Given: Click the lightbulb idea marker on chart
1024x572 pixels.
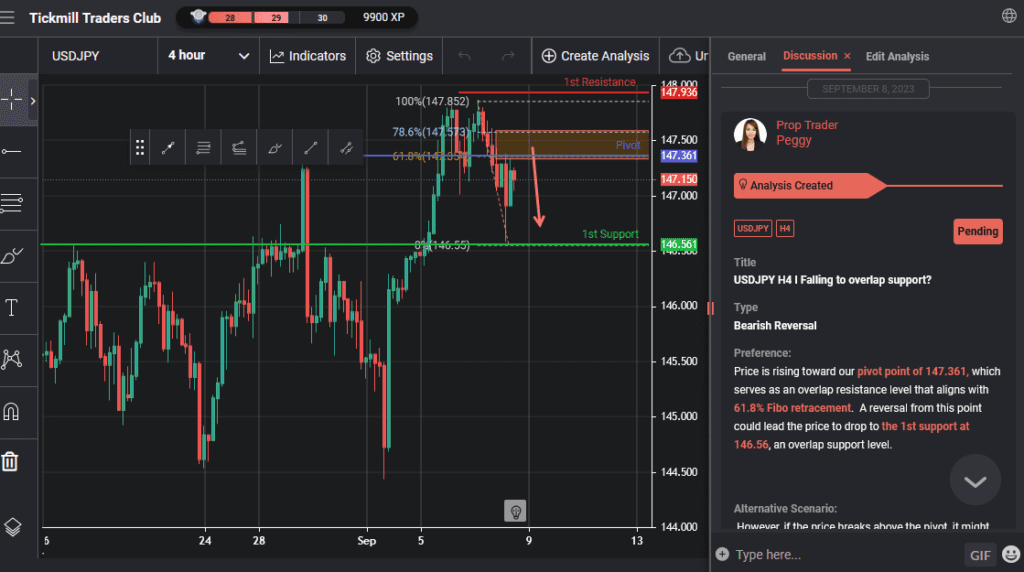Looking at the screenshot, I should [x=515, y=511].
